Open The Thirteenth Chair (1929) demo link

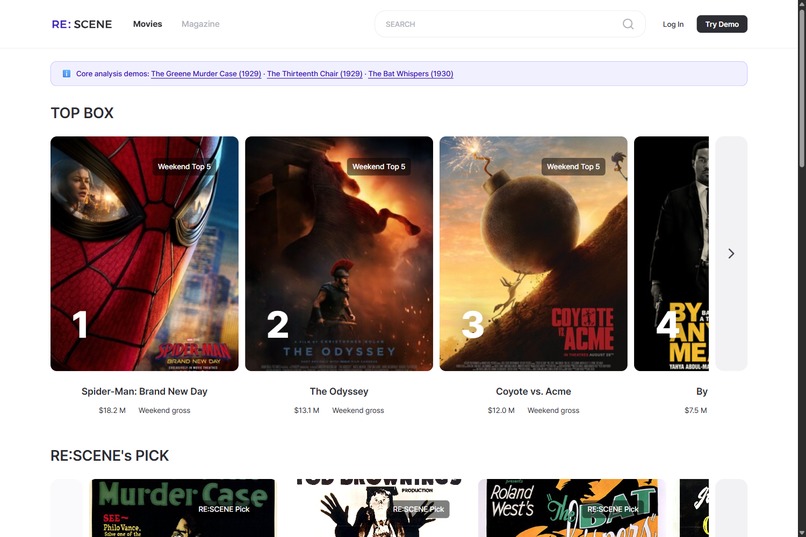pyautogui.click(x=315, y=73)
